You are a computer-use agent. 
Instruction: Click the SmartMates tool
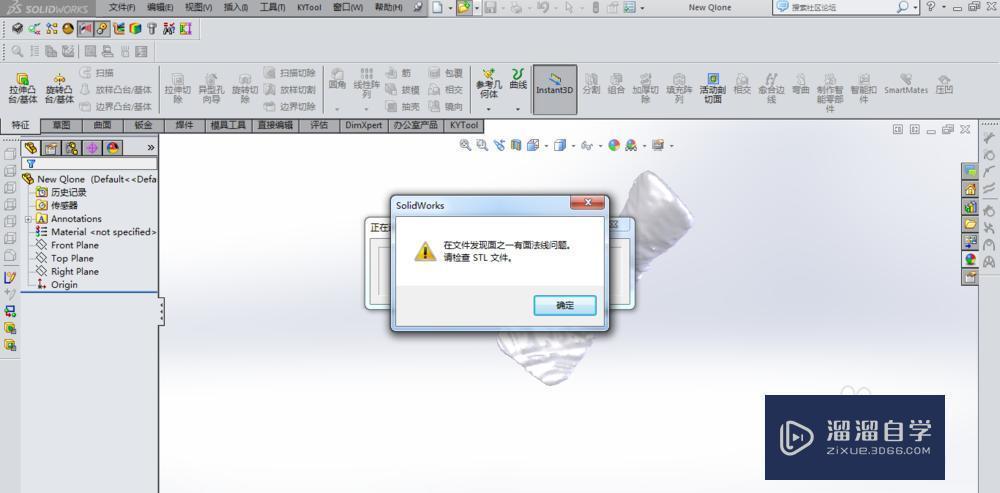(906, 84)
